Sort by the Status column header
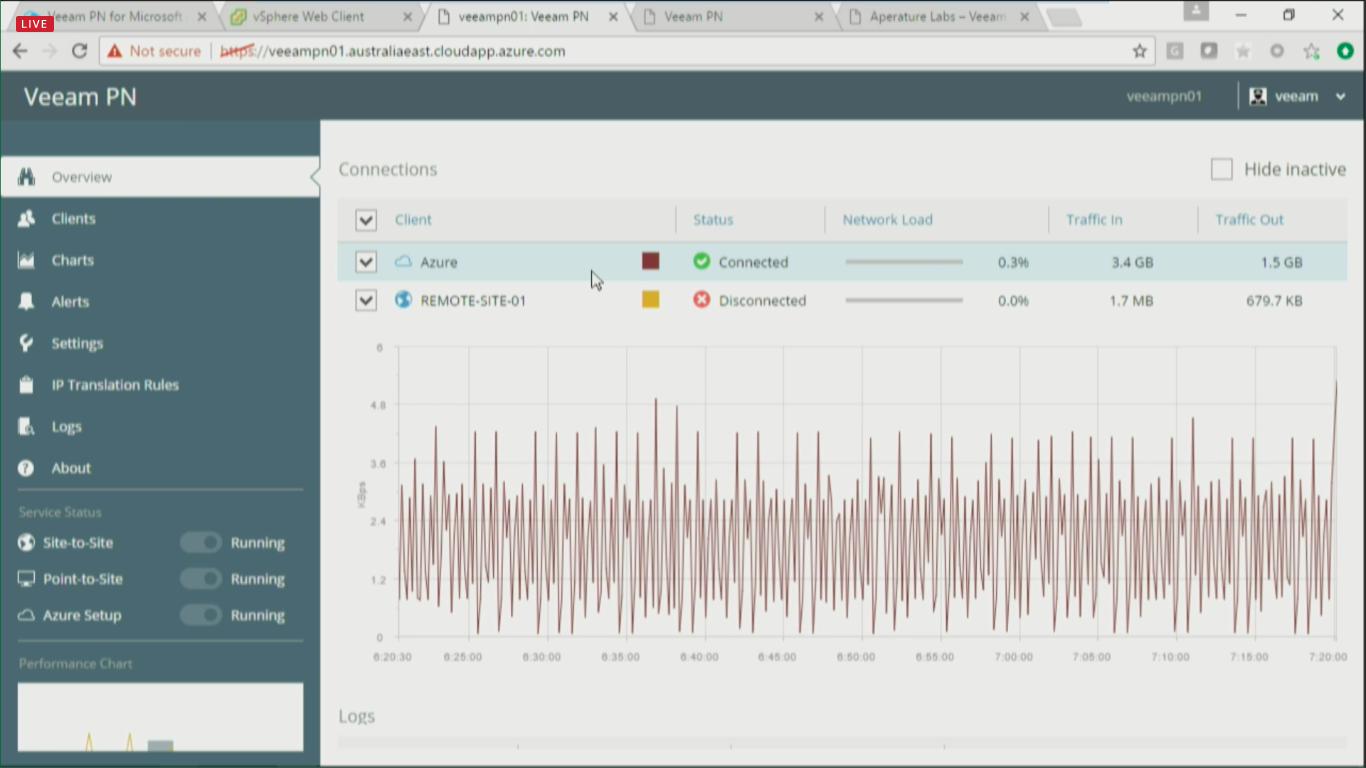This screenshot has width=1366, height=768. 713,220
